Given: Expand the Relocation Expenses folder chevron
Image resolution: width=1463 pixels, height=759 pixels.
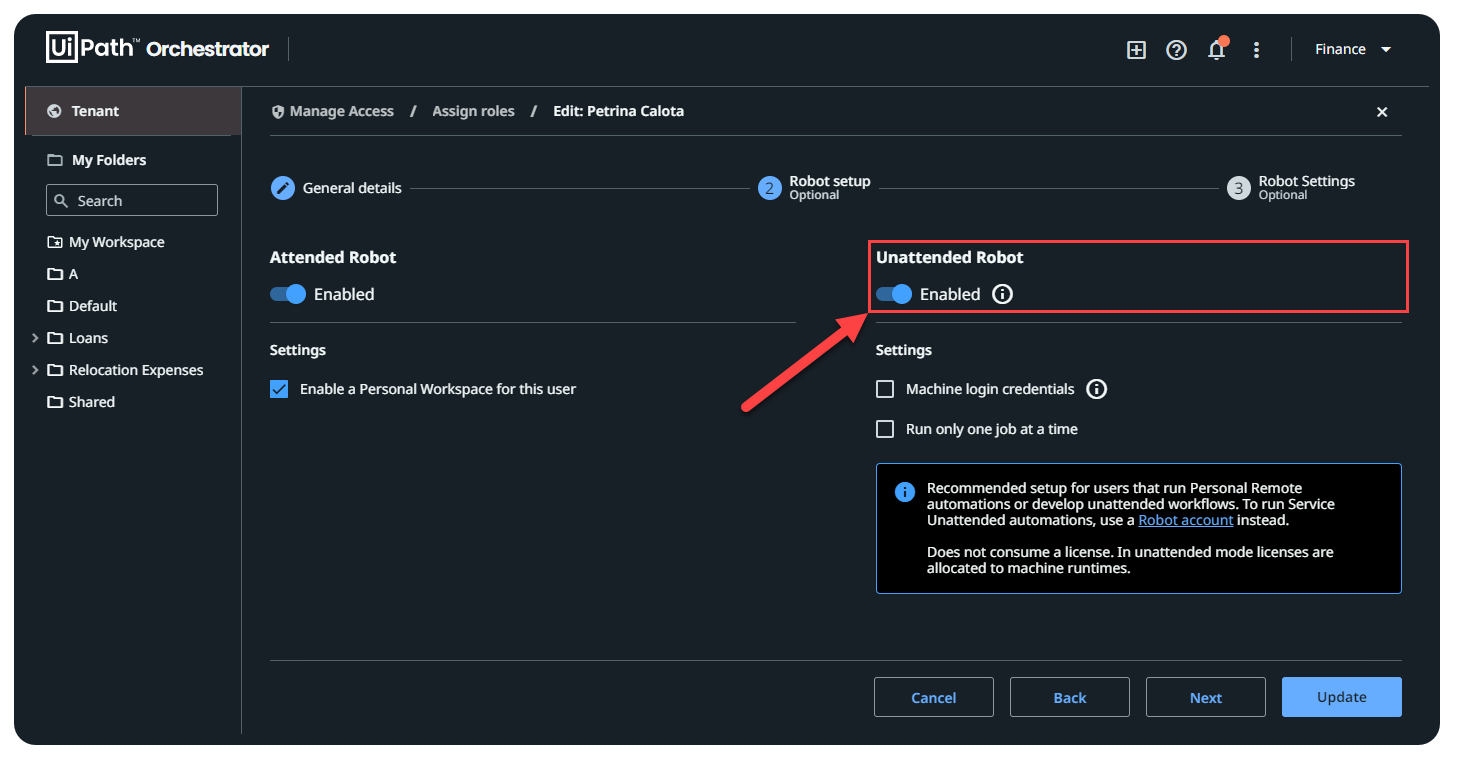Looking at the screenshot, I should coord(36,370).
